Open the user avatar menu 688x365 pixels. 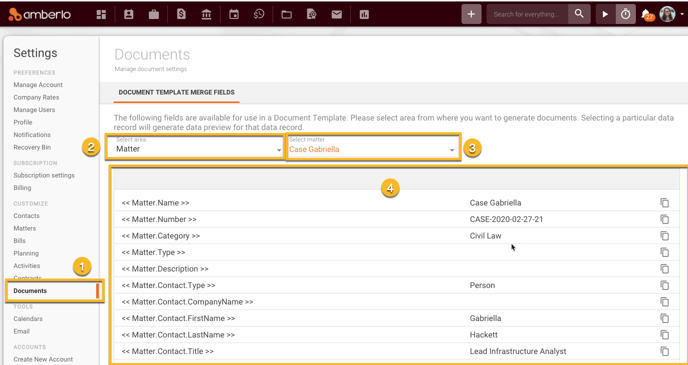(x=667, y=14)
